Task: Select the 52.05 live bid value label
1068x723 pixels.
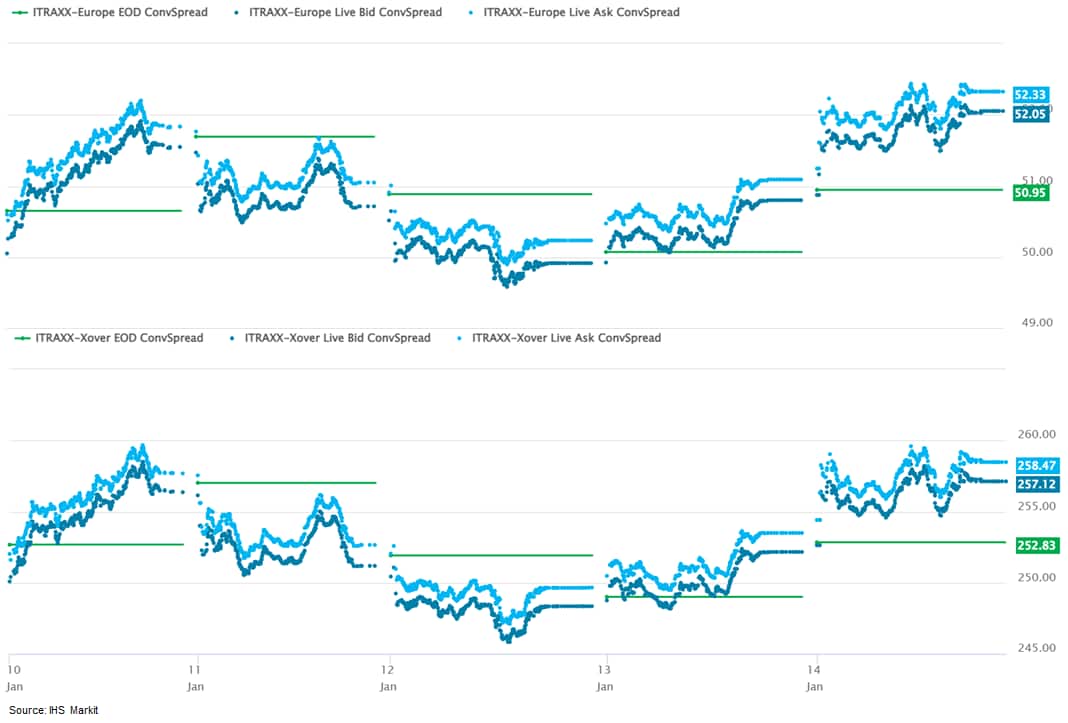Action: (x=1030, y=114)
